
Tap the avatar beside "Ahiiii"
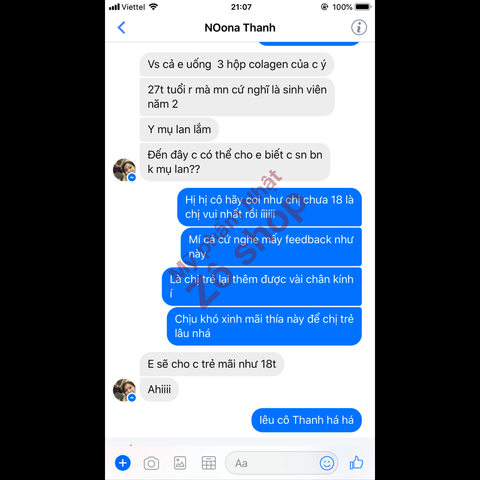click(124, 390)
